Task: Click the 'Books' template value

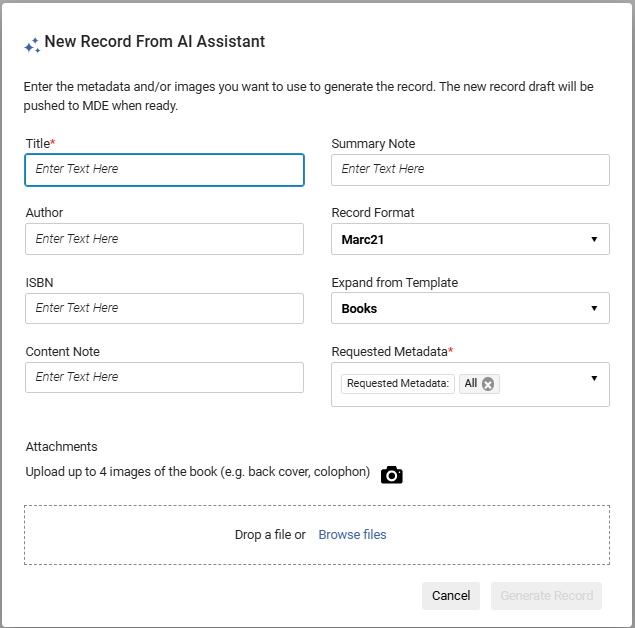Action: (x=359, y=309)
